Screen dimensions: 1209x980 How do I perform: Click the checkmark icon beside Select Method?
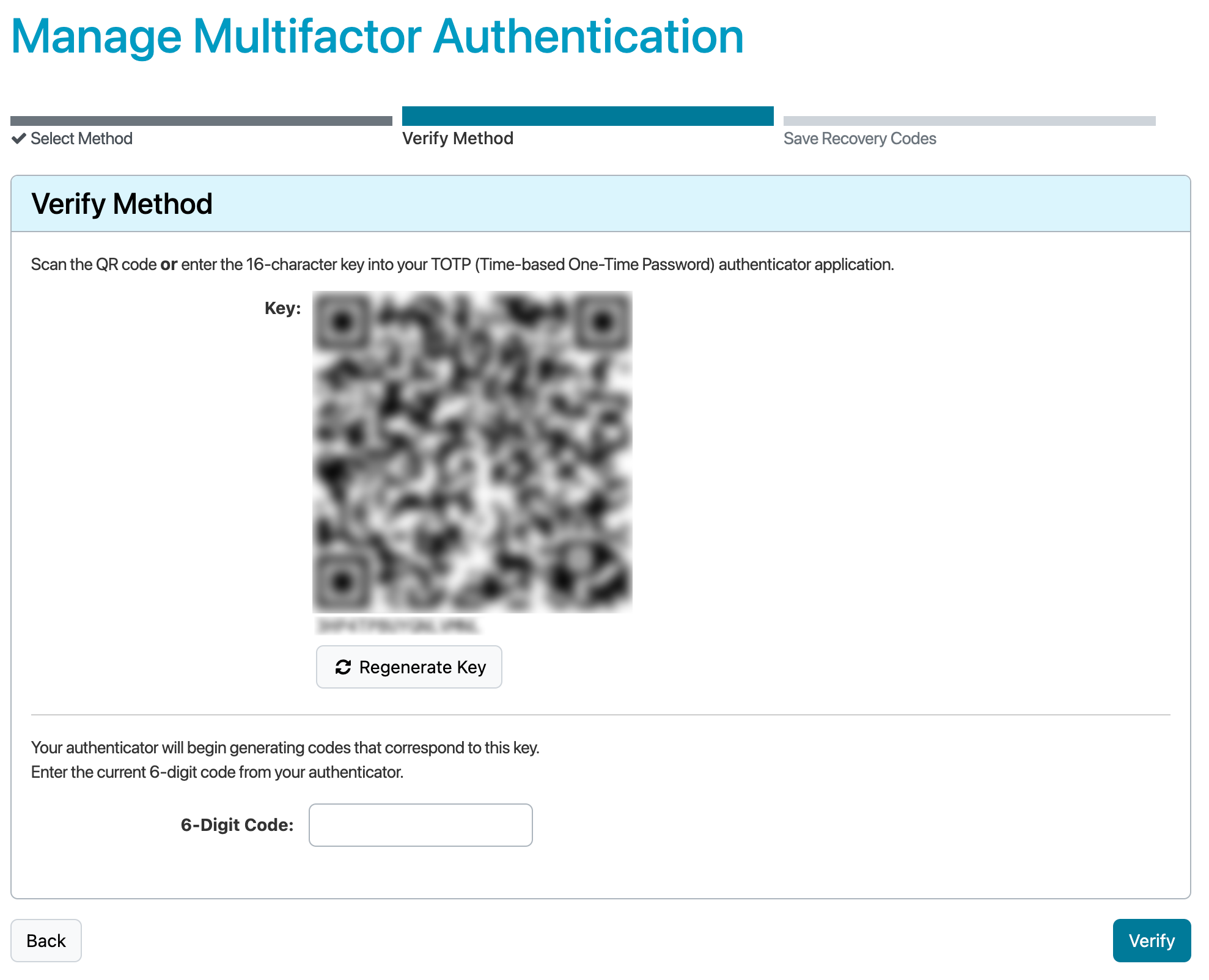(x=19, y=138)
